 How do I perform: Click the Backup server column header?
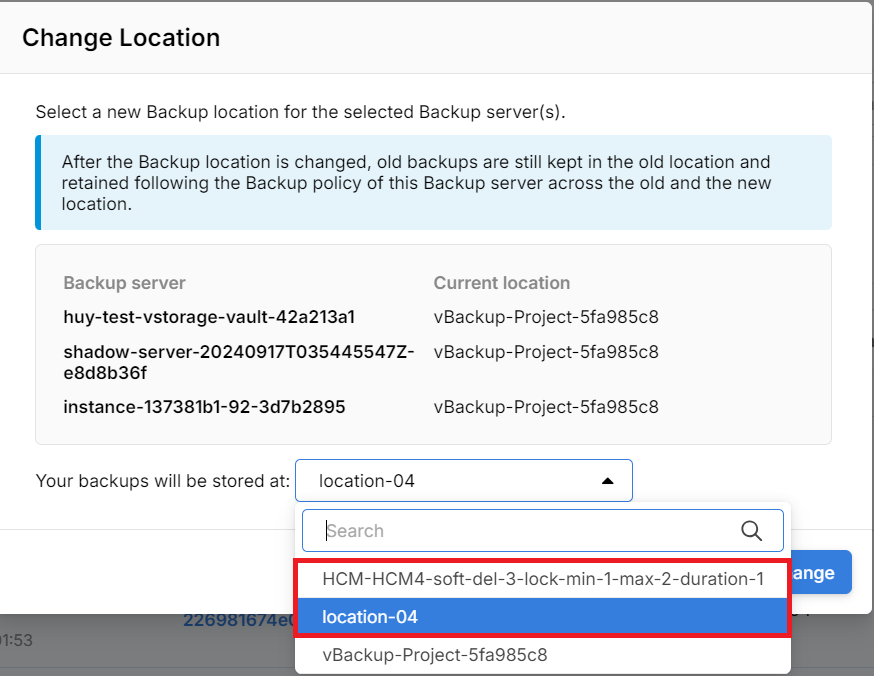pyautogui.click(x=124, y=283)
